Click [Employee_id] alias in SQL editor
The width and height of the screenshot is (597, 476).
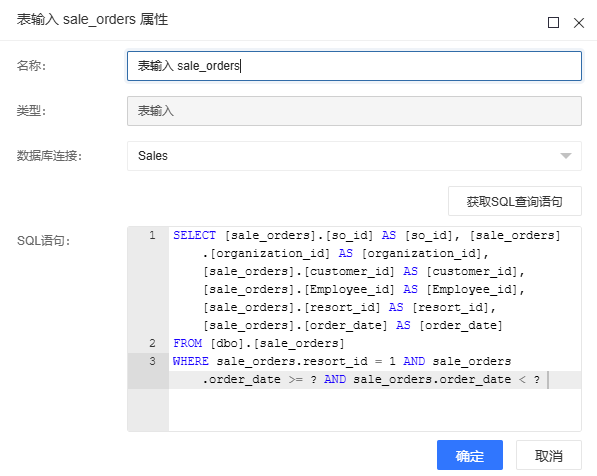471,289
